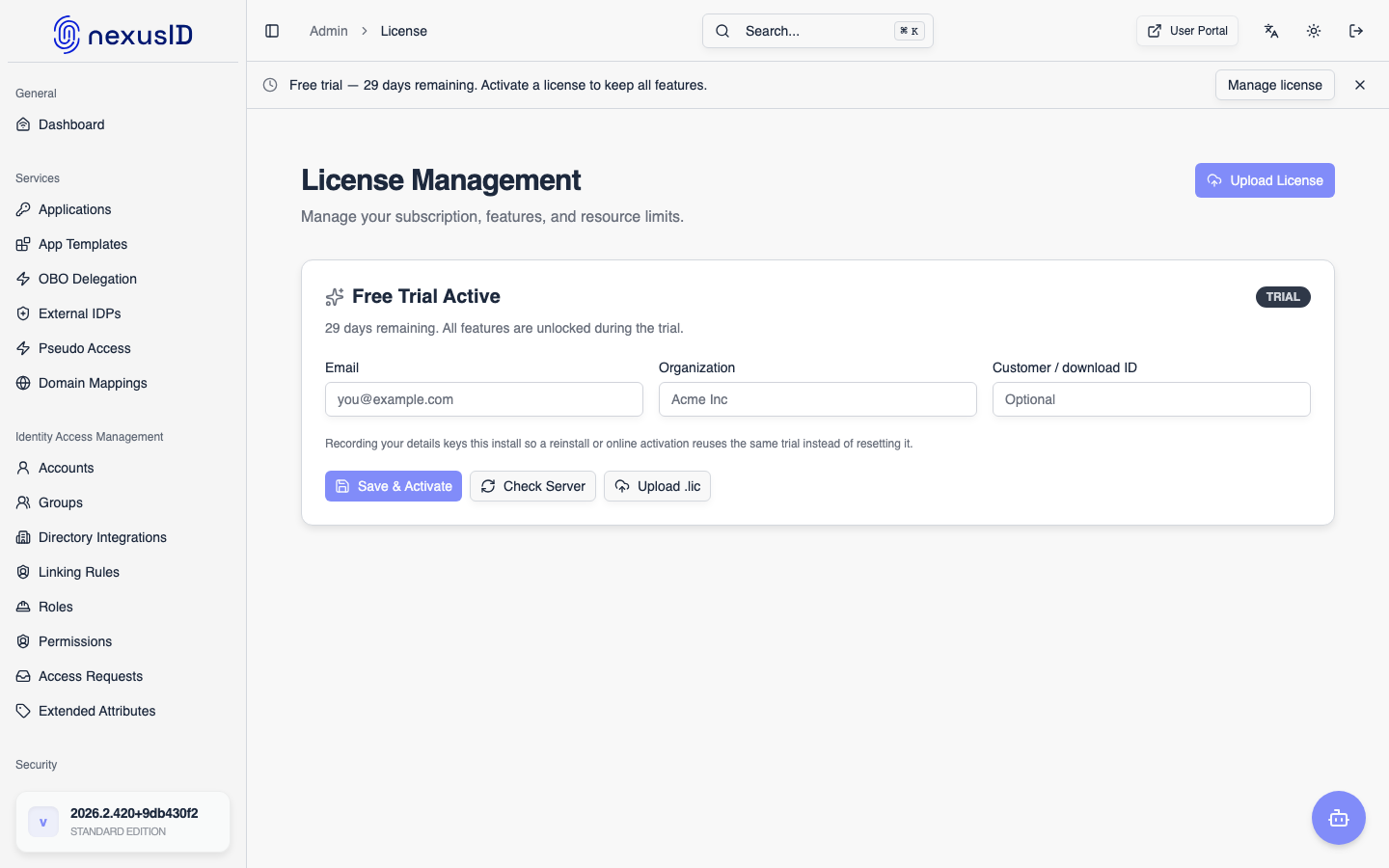1389x868 pixels.
Task: Click into the Organization input field
Action: click(x=818, y=399)
